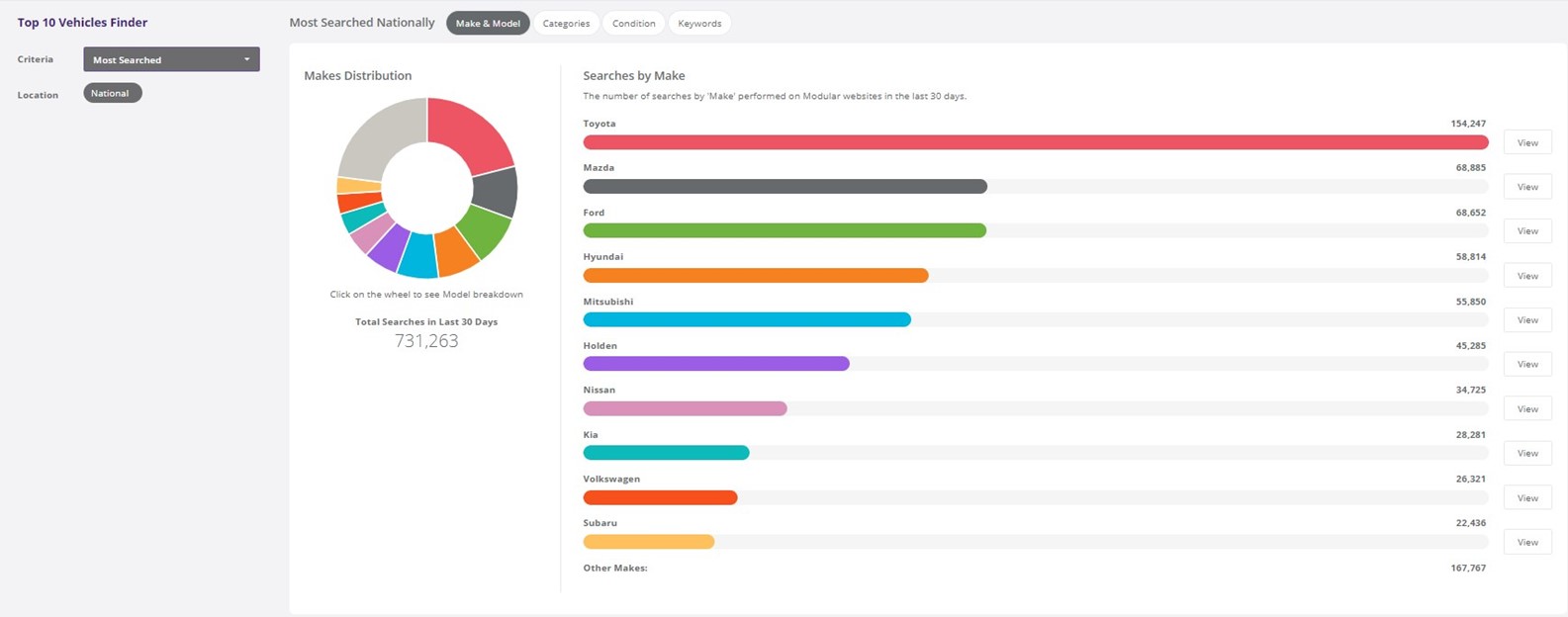Click View button for Toyota
Image resolution: width=1568 pixels, height=617 pixels.
coord(1527,142)
